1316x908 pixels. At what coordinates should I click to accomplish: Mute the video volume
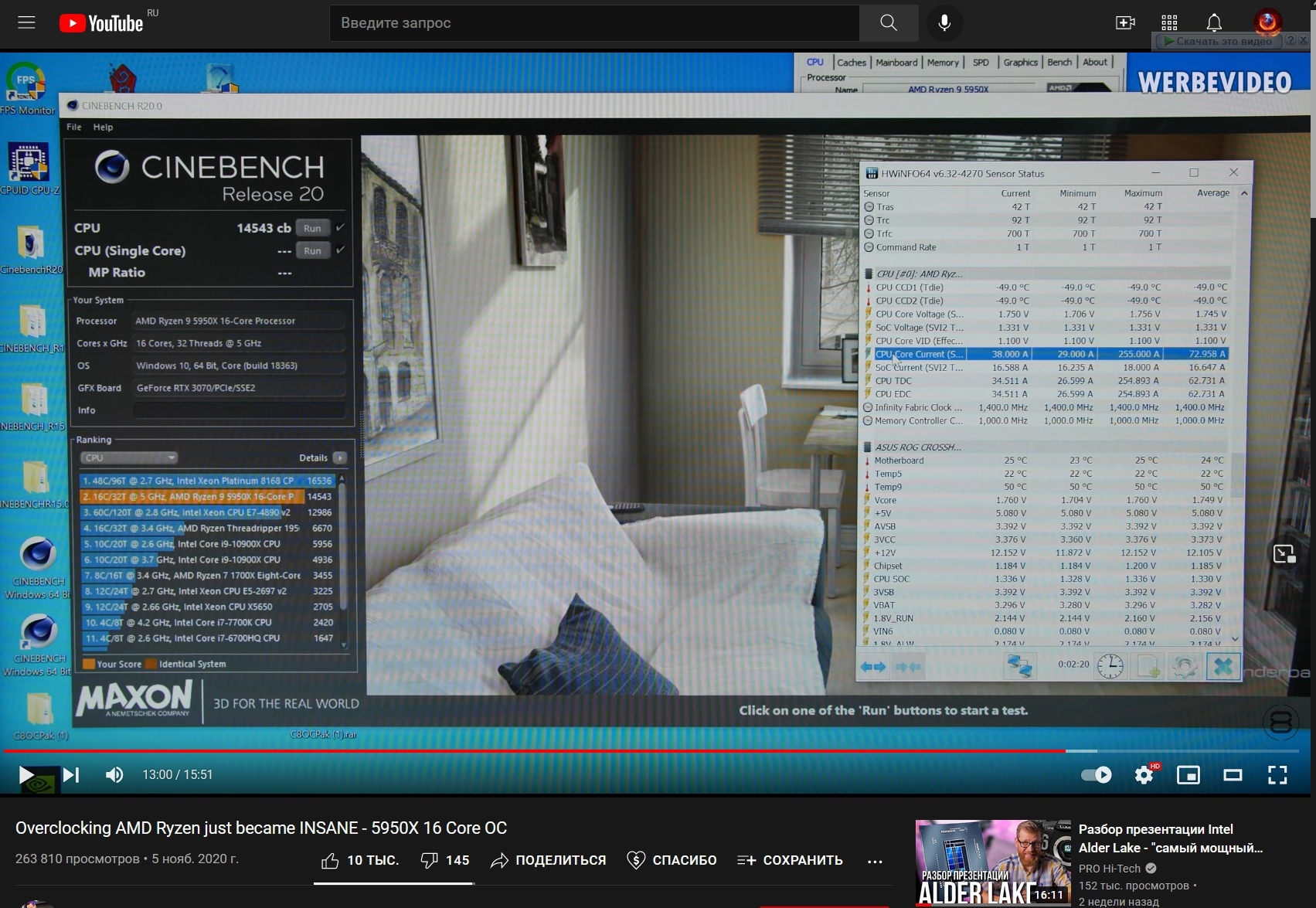[114, 775]
